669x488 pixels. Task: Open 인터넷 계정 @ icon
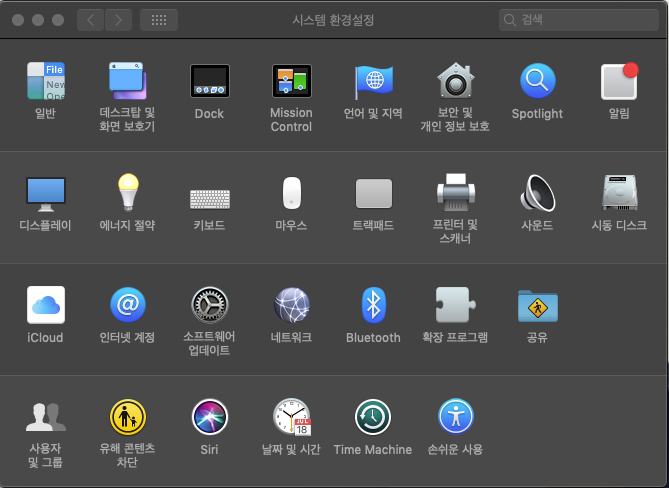(x=128, y=305)
